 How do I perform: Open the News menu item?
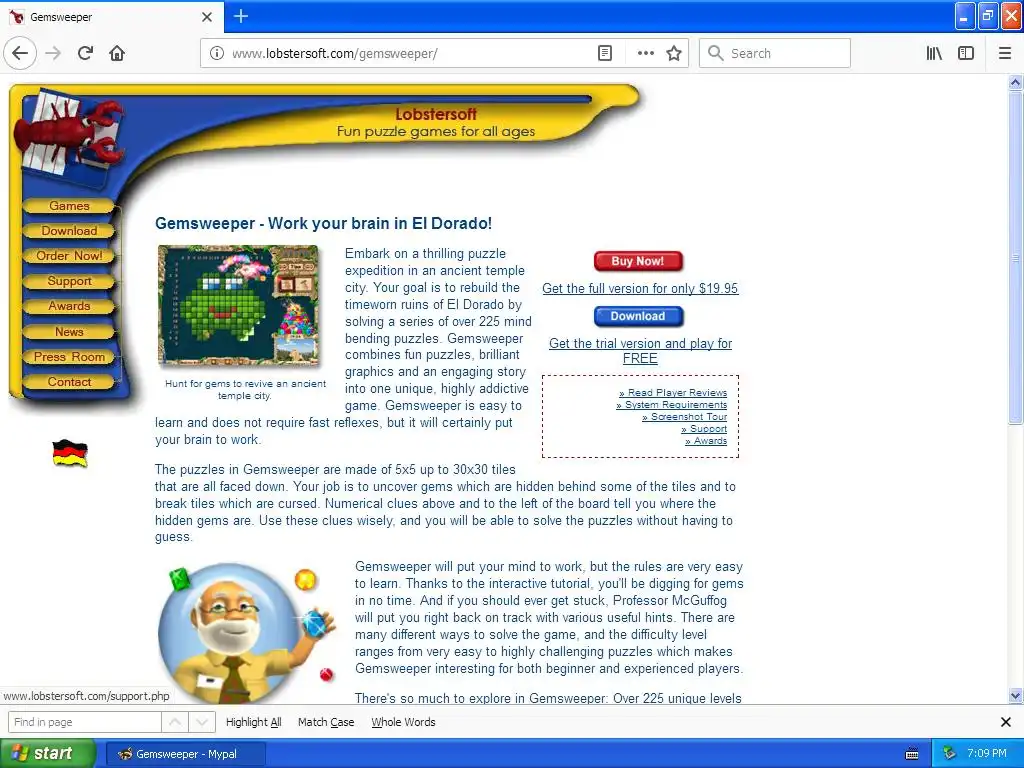[x=69, y=332]
